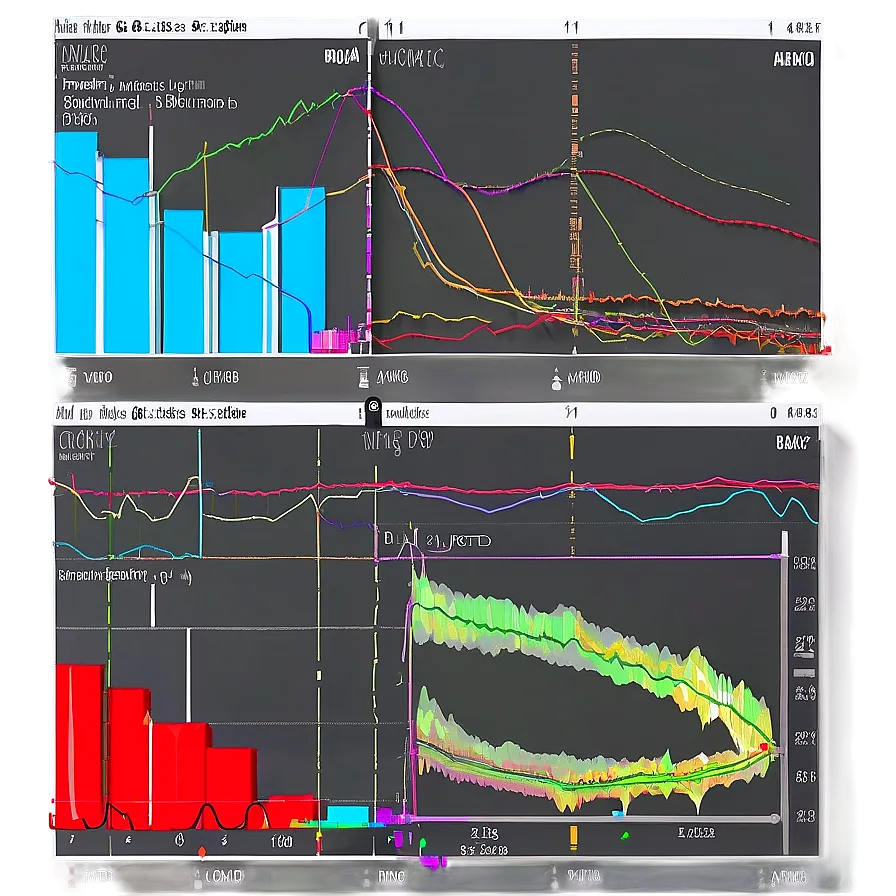
Task: Select the person-shaped icon below the upper charts
Action: pyautogui.click(x=557, y=379)
